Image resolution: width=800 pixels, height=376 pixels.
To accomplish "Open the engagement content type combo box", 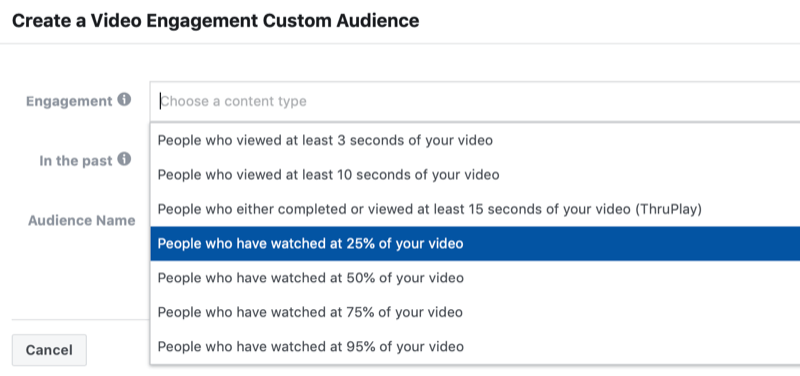I will 474,102.
